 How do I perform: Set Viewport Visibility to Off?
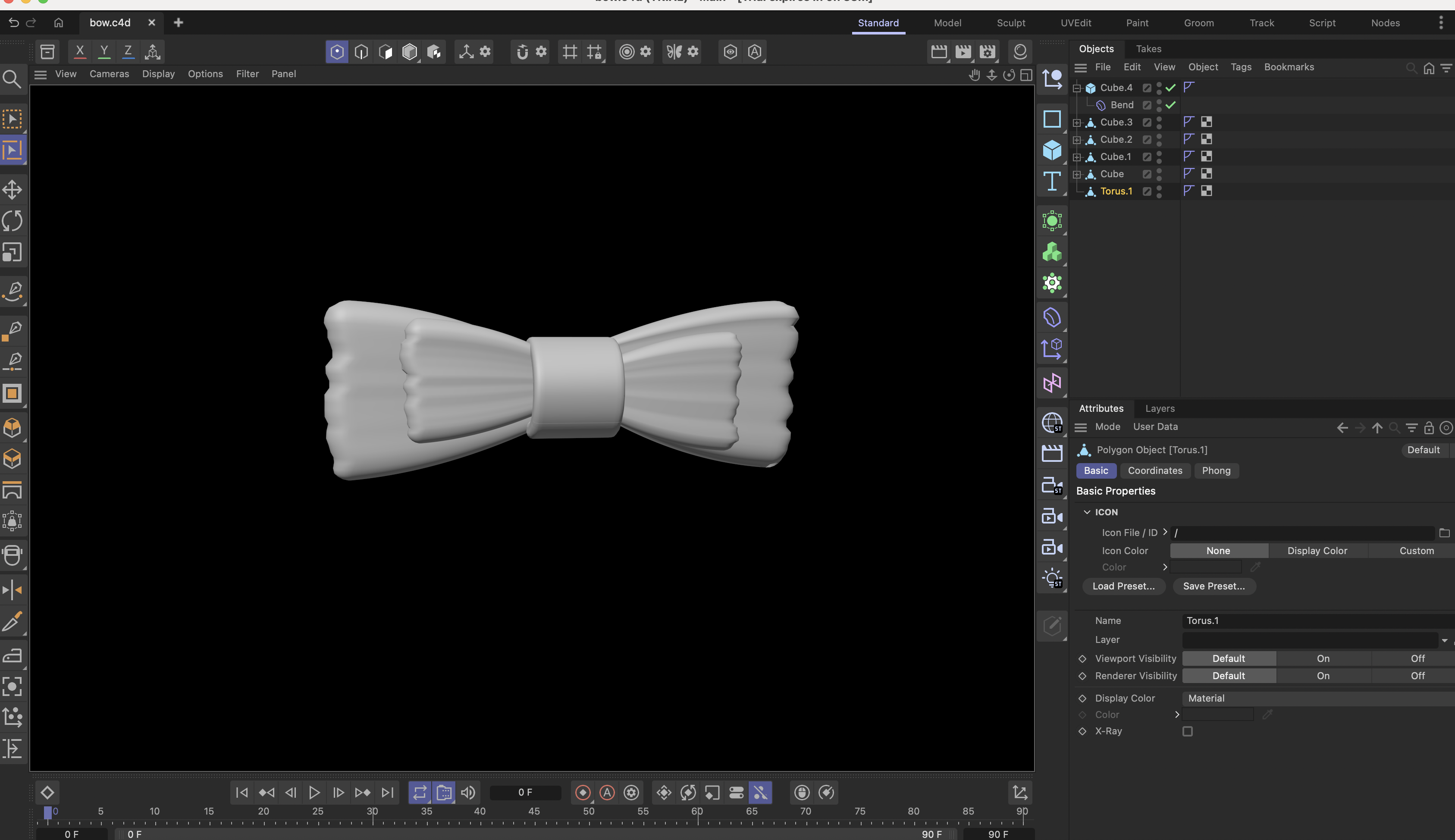pyautogui.click(x=1417, y=658)
